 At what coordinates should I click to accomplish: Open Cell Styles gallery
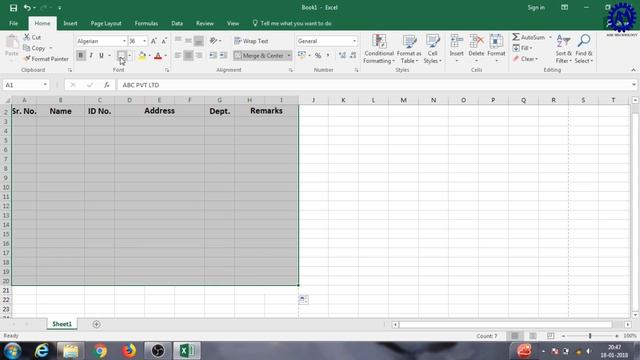click(x=432, y=49)
